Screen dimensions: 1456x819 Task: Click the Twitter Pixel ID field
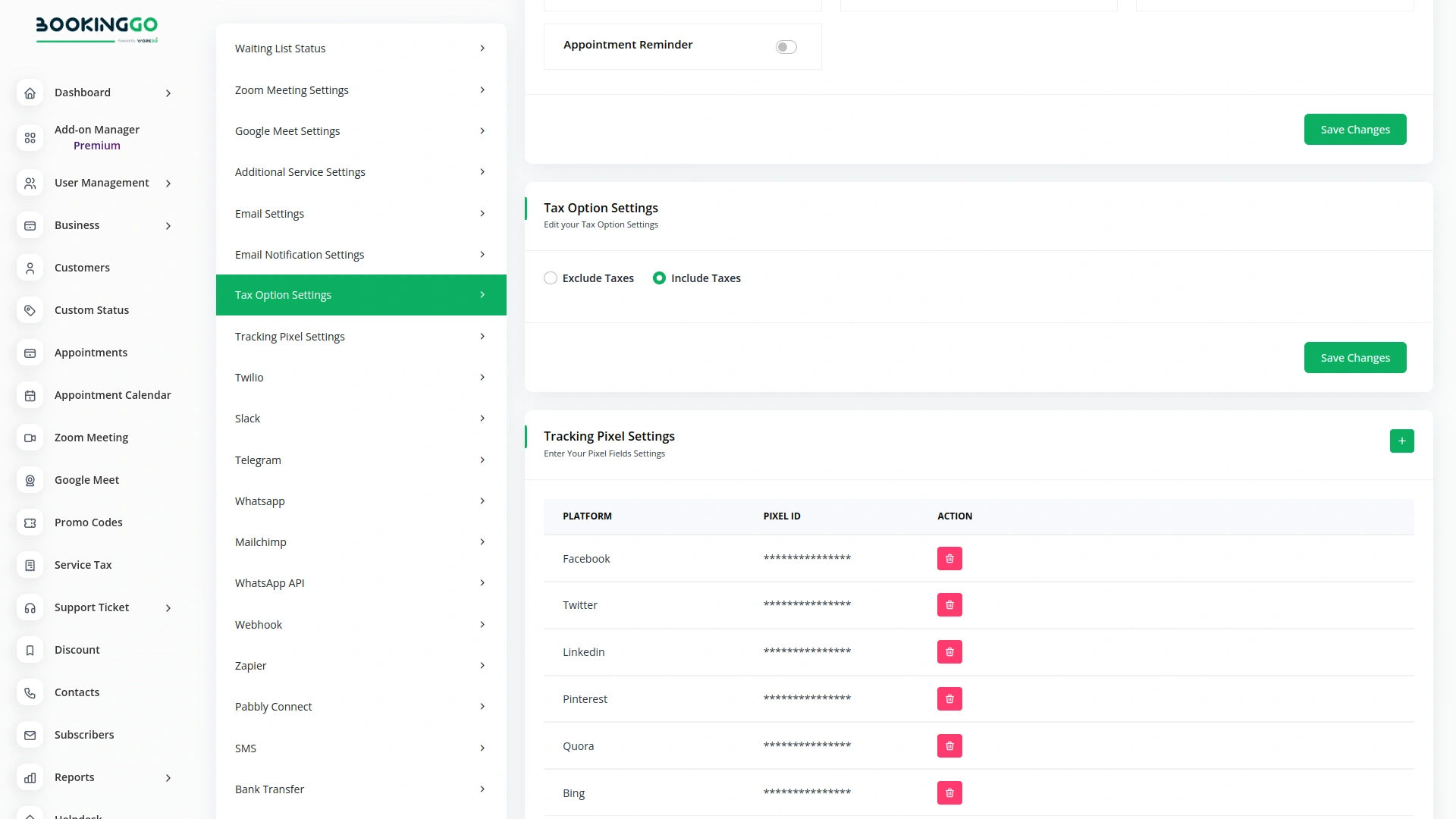[806, 604]
